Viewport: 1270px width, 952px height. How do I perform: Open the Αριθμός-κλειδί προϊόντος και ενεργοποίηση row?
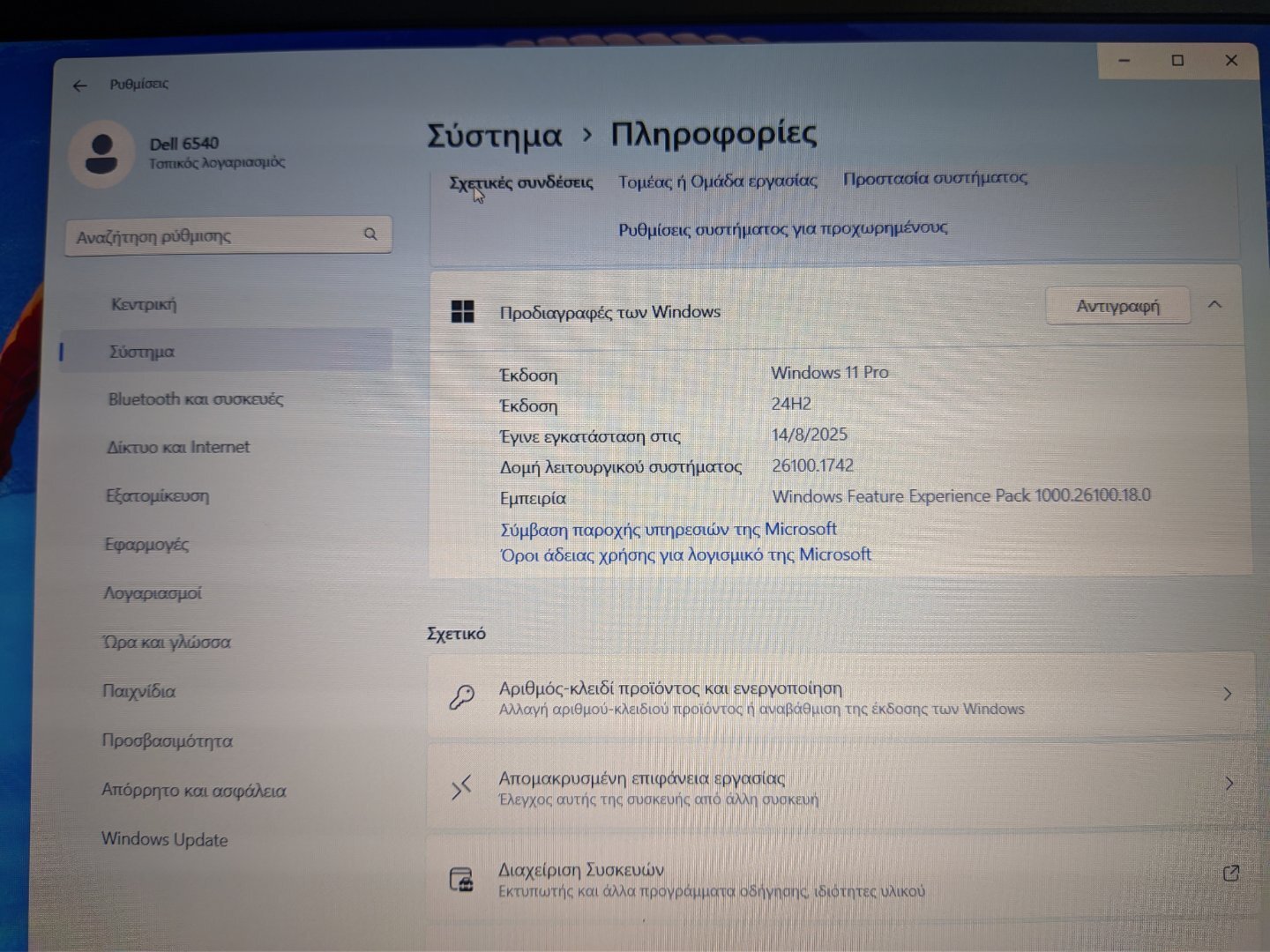840,696
